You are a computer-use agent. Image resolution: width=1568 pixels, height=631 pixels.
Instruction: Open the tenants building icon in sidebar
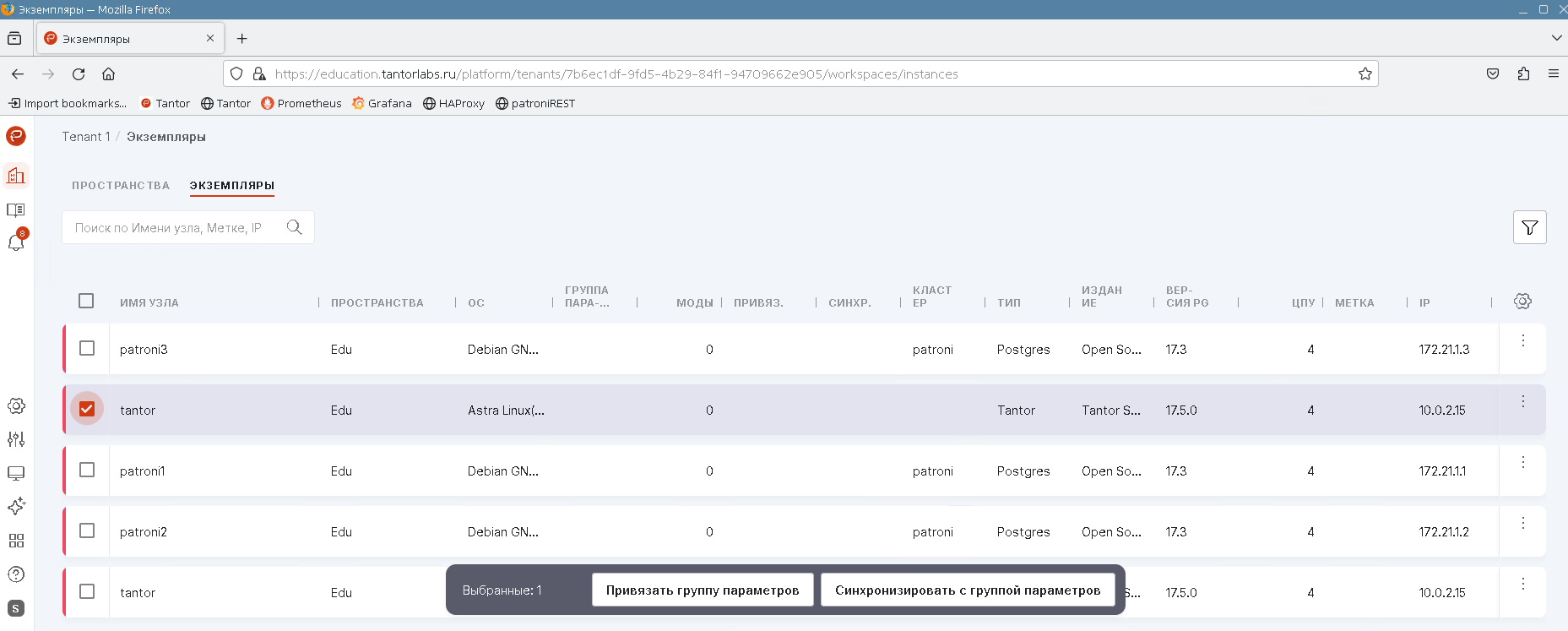[x=16, y=176]
